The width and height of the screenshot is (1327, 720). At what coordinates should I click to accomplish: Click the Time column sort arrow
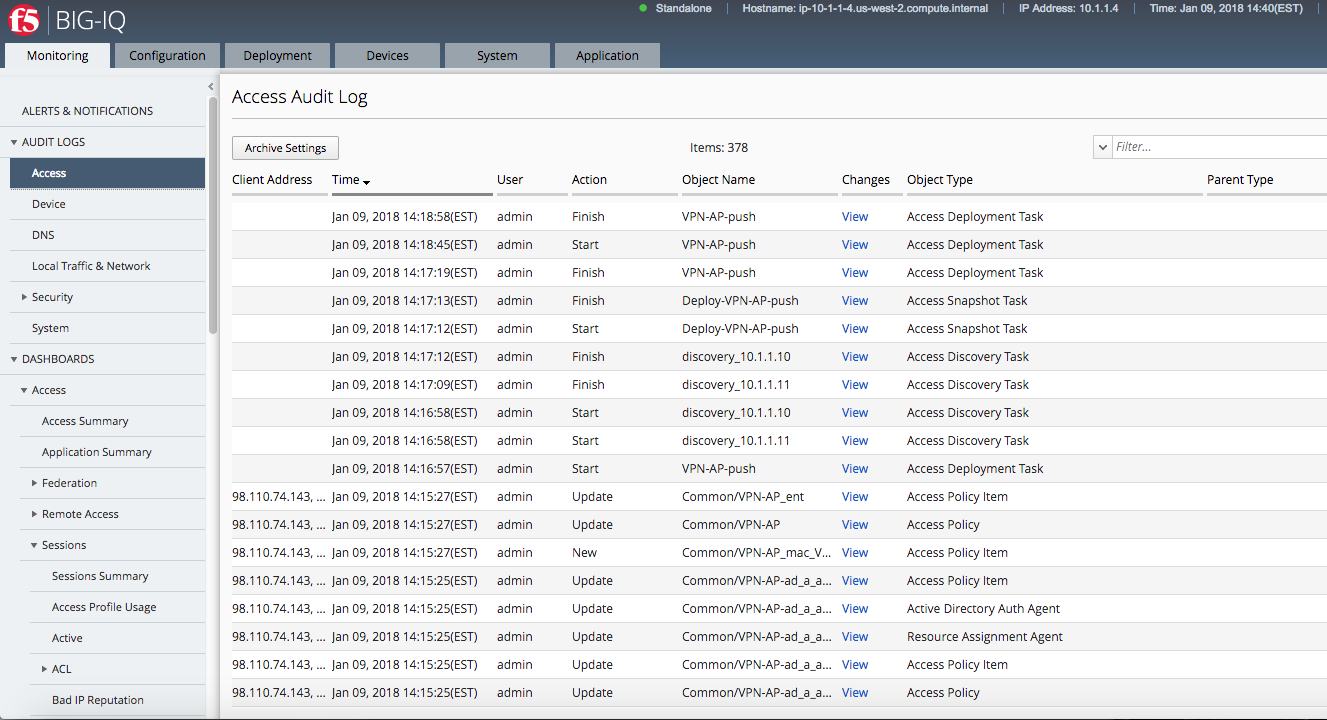[x=367, y=181]
